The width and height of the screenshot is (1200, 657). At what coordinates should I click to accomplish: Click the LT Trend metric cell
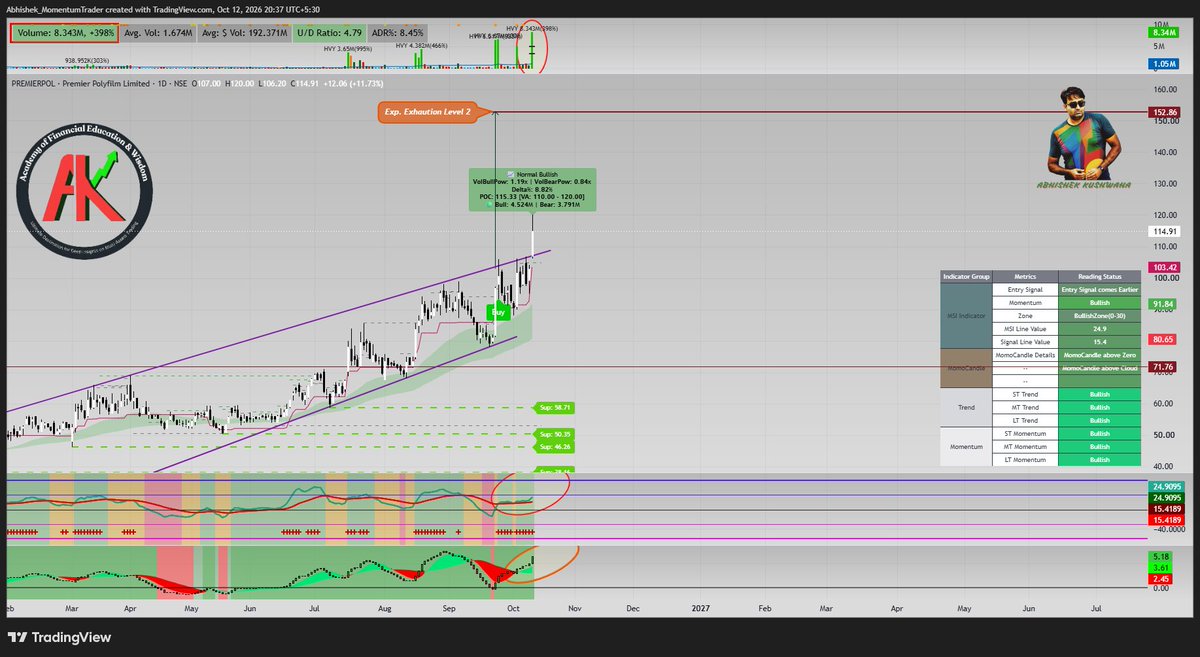1025,420
